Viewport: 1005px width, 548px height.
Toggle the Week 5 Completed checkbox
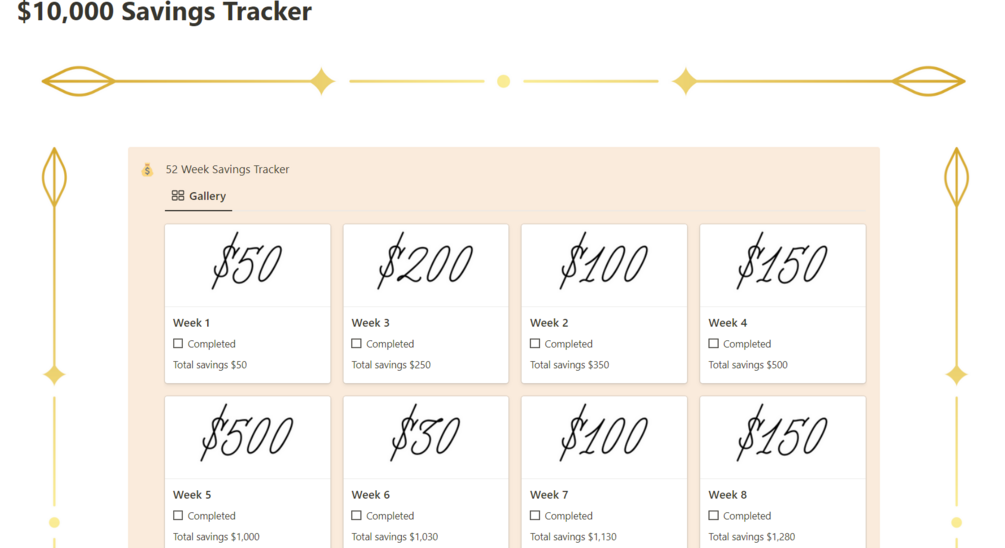(178, 516)
